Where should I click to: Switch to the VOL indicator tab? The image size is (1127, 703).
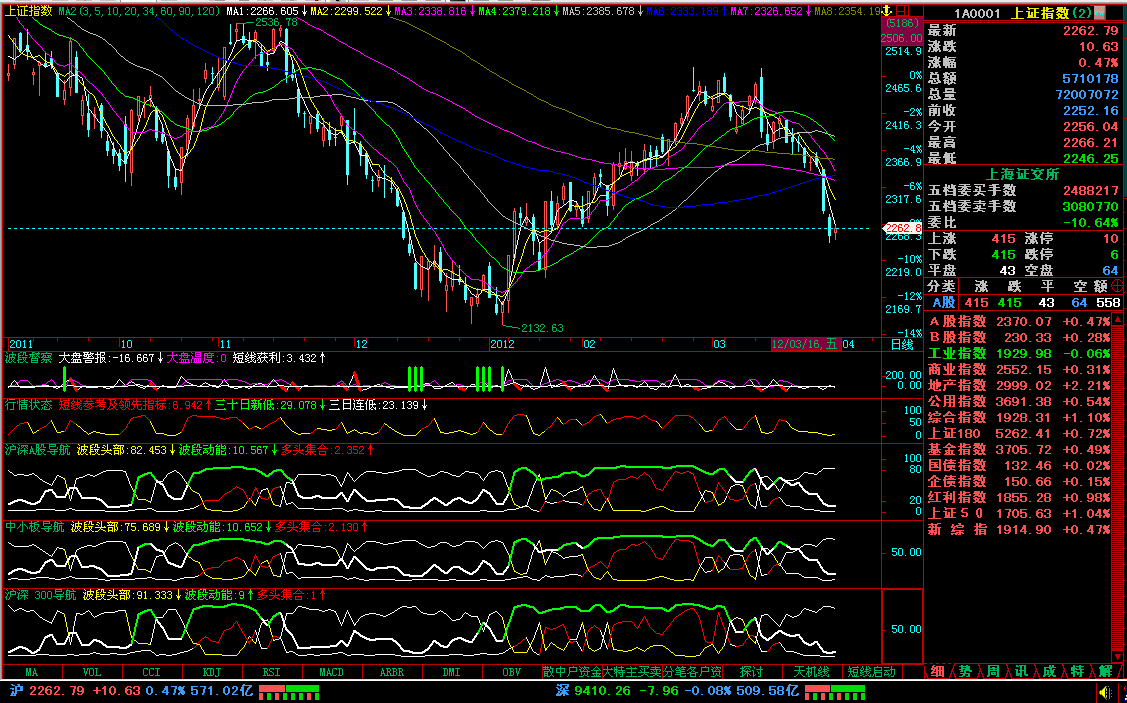pyautogui.click(x=92, y=672)
